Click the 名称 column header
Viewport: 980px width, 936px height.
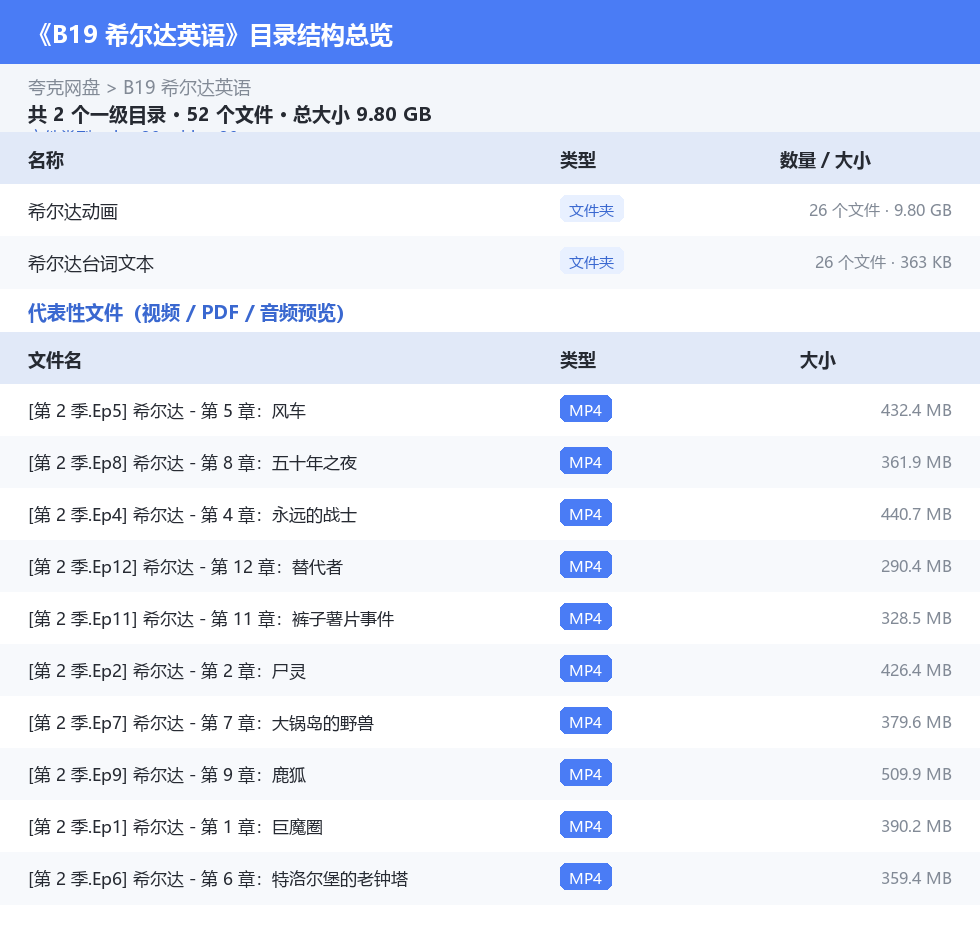tap(46, 160)
